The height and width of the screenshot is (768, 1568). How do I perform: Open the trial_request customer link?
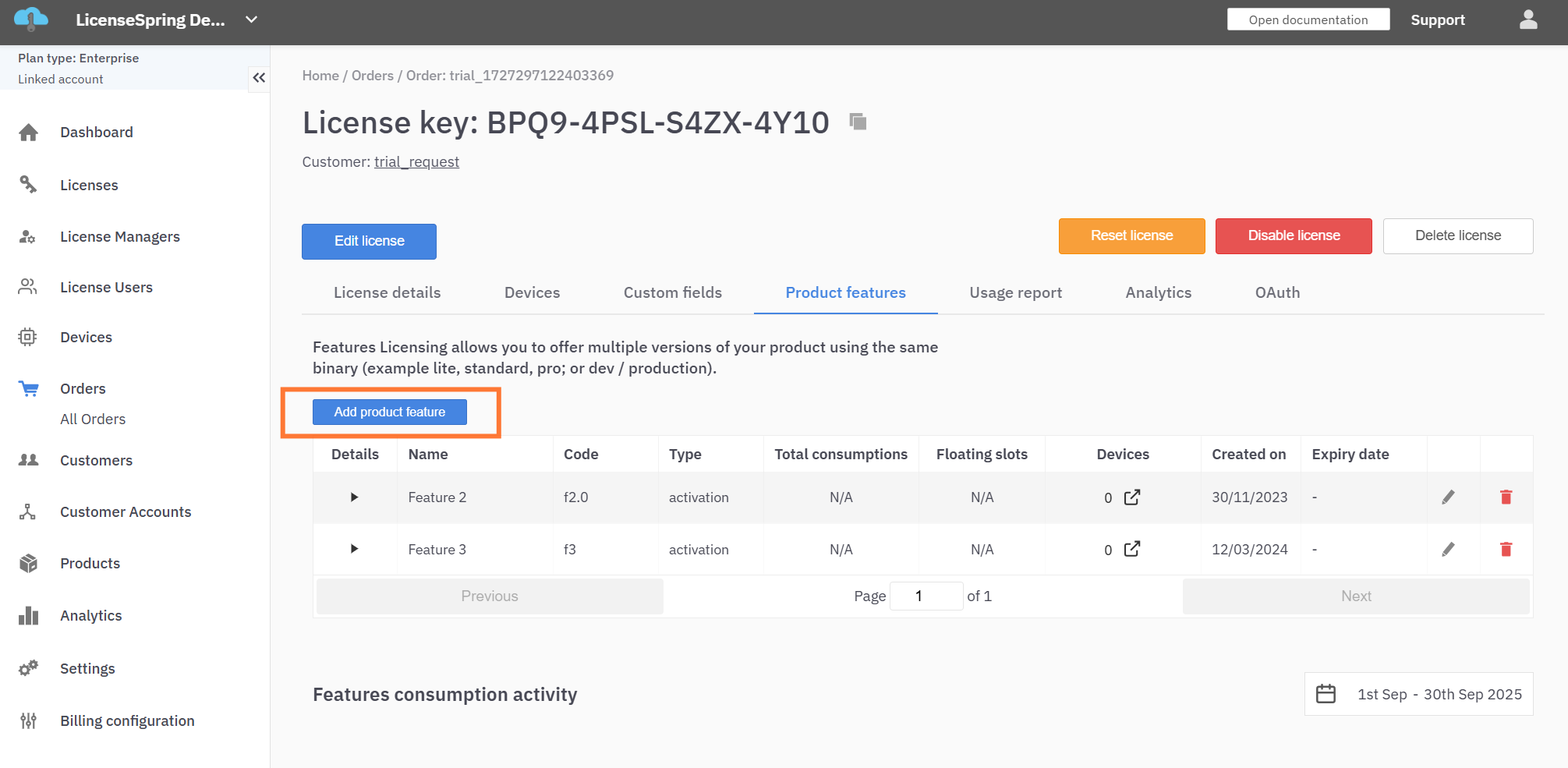click(x=416, y=162)
